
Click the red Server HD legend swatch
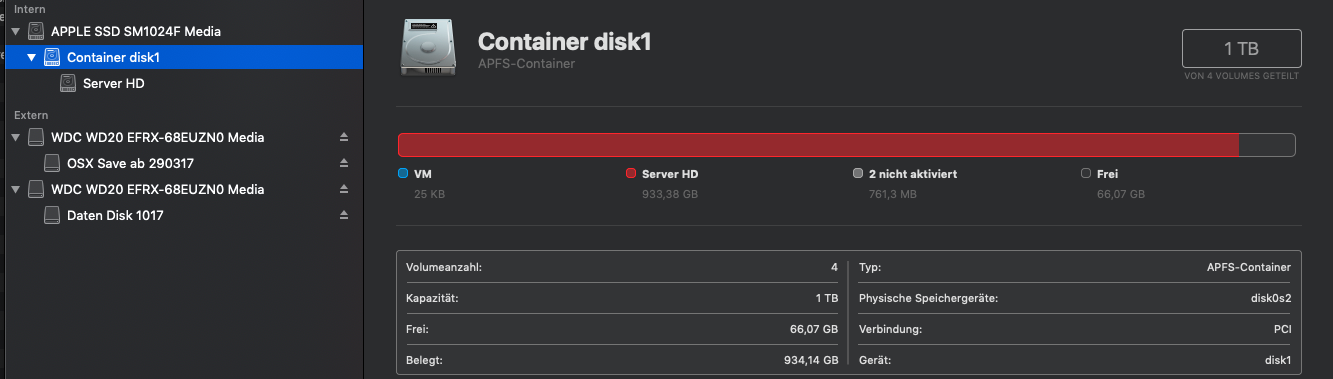[x=631, y=173]
